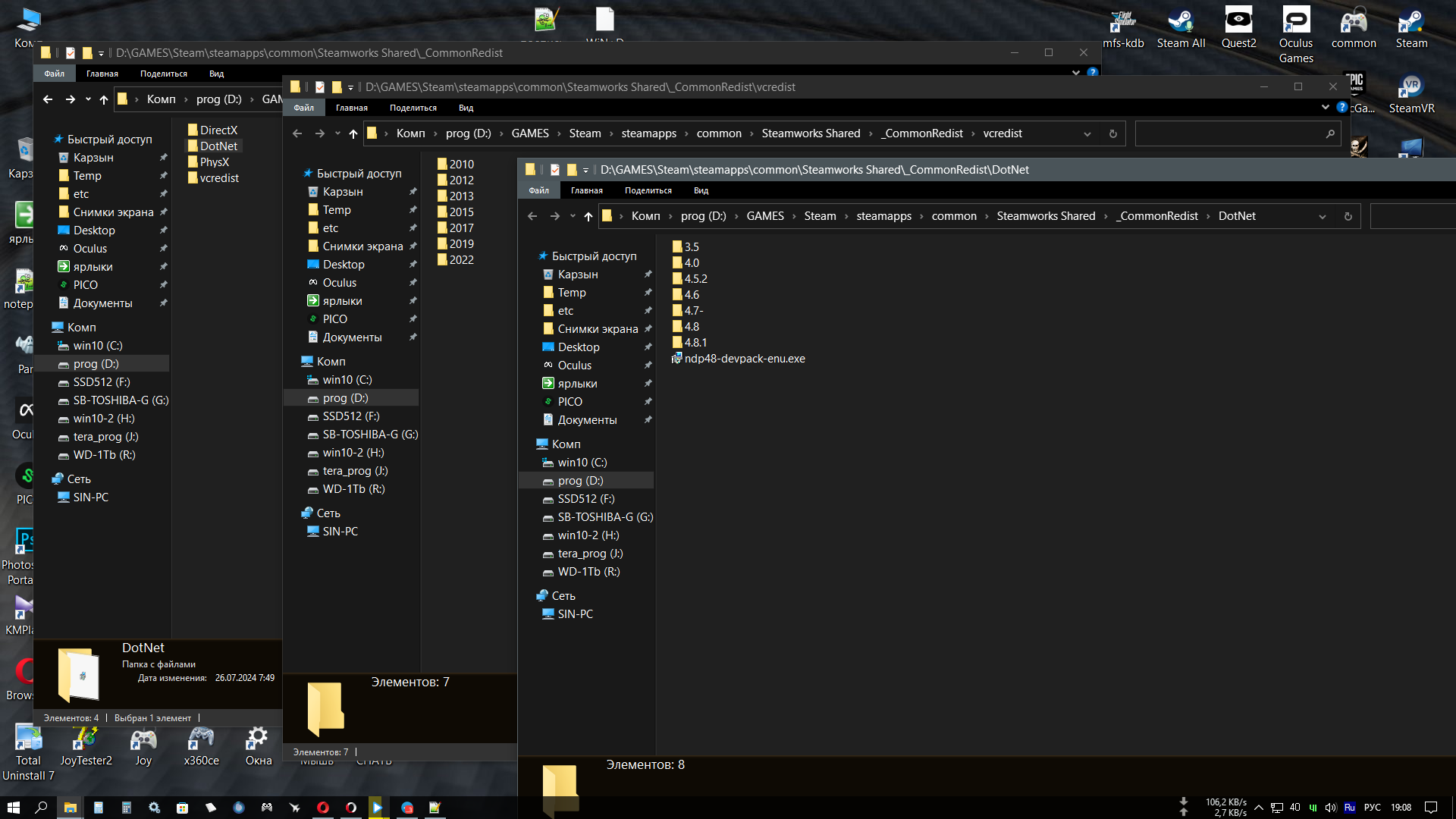
Task: Open the Joy desktop shortcut
Action: [143, 747]
